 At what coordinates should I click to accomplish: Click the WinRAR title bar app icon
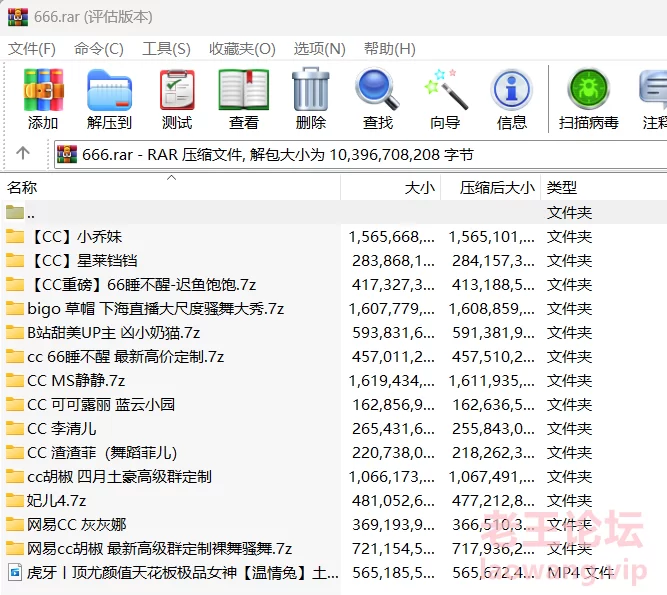tap(18, 17)
